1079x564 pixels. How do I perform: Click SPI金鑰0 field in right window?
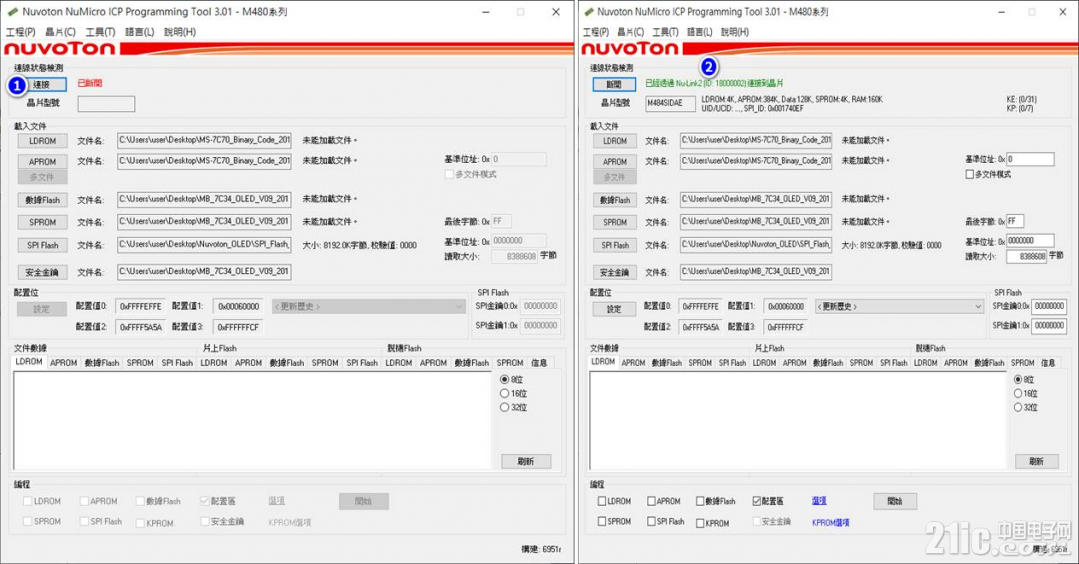(x=1049, y=306)
